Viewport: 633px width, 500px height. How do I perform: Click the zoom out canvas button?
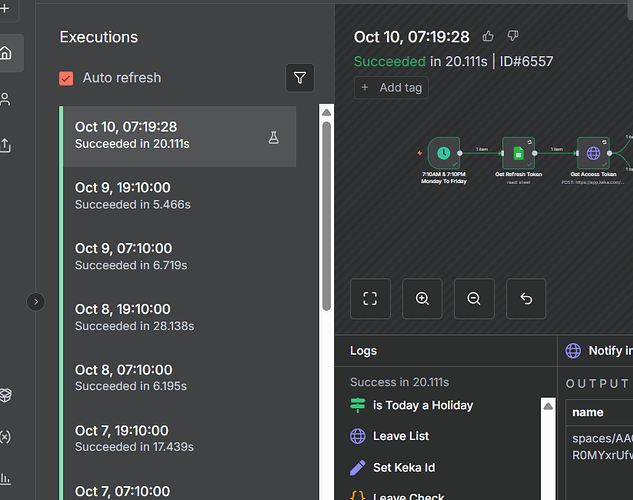pos(474,298)
